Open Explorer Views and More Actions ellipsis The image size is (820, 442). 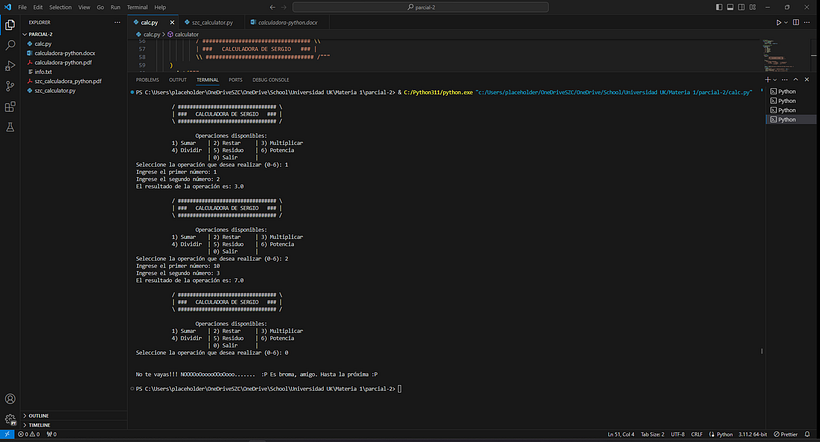point(117,22)
